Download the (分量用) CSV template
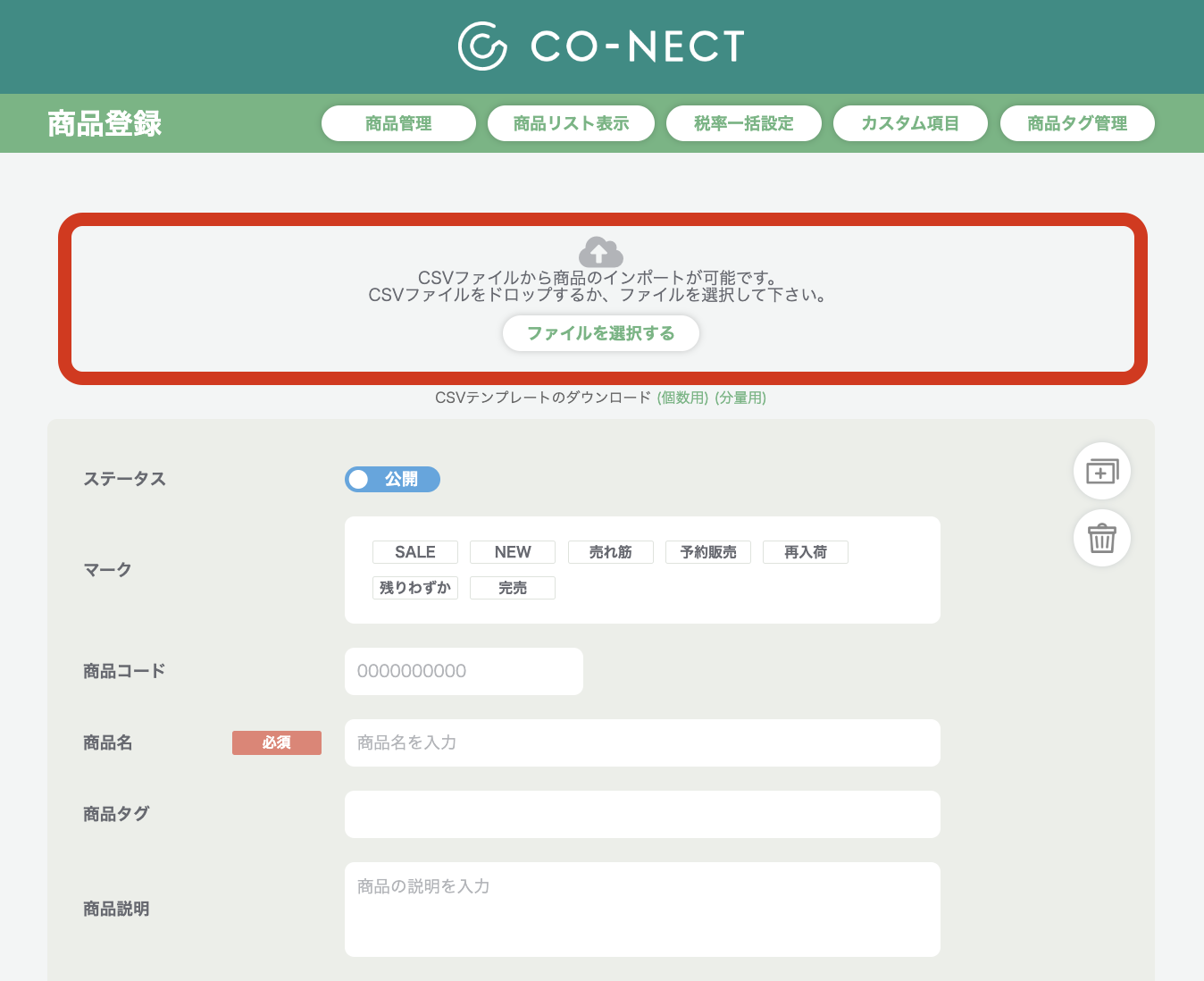Screen dimensions: 1204x981 [740, 398]
